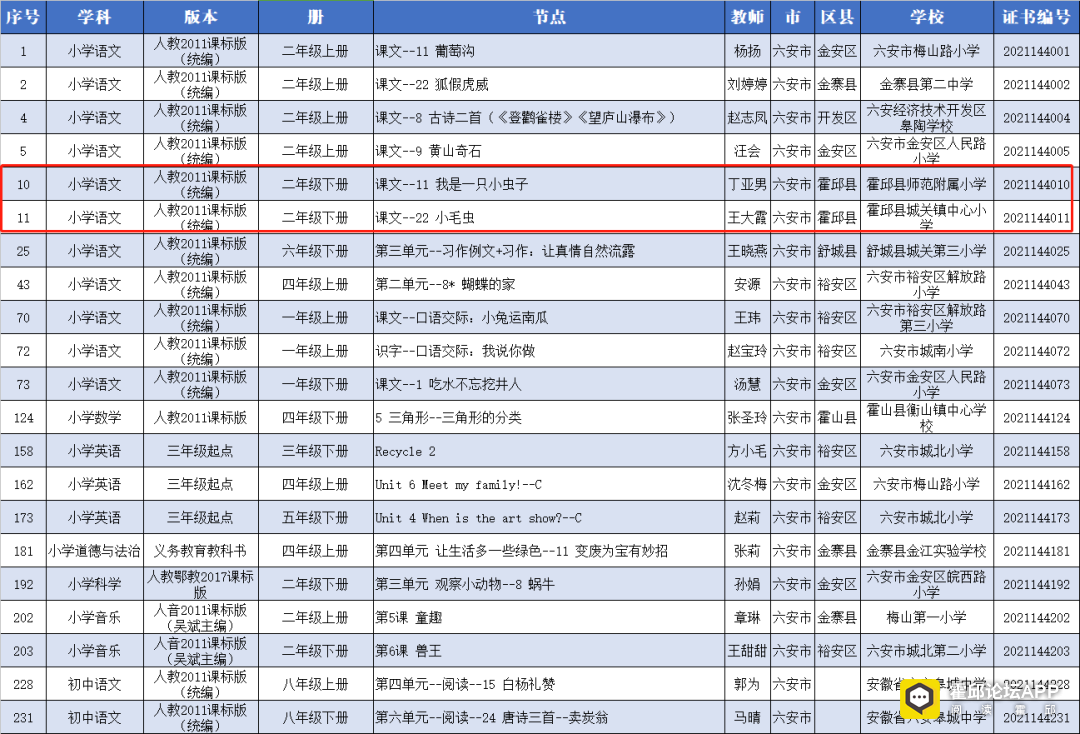Click subject cell "小学道德与法治"

[x=95, y=551]
